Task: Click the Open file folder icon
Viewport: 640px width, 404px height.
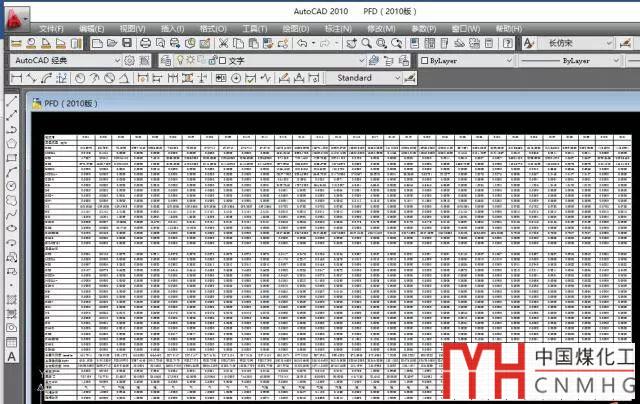Action: coord(112,43)
